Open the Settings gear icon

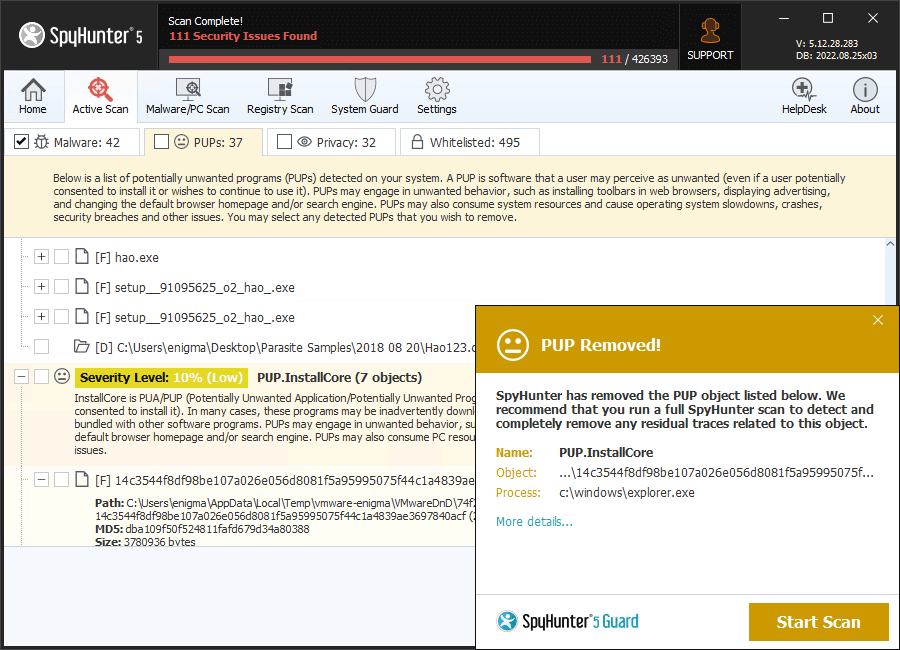click(436, 96)
